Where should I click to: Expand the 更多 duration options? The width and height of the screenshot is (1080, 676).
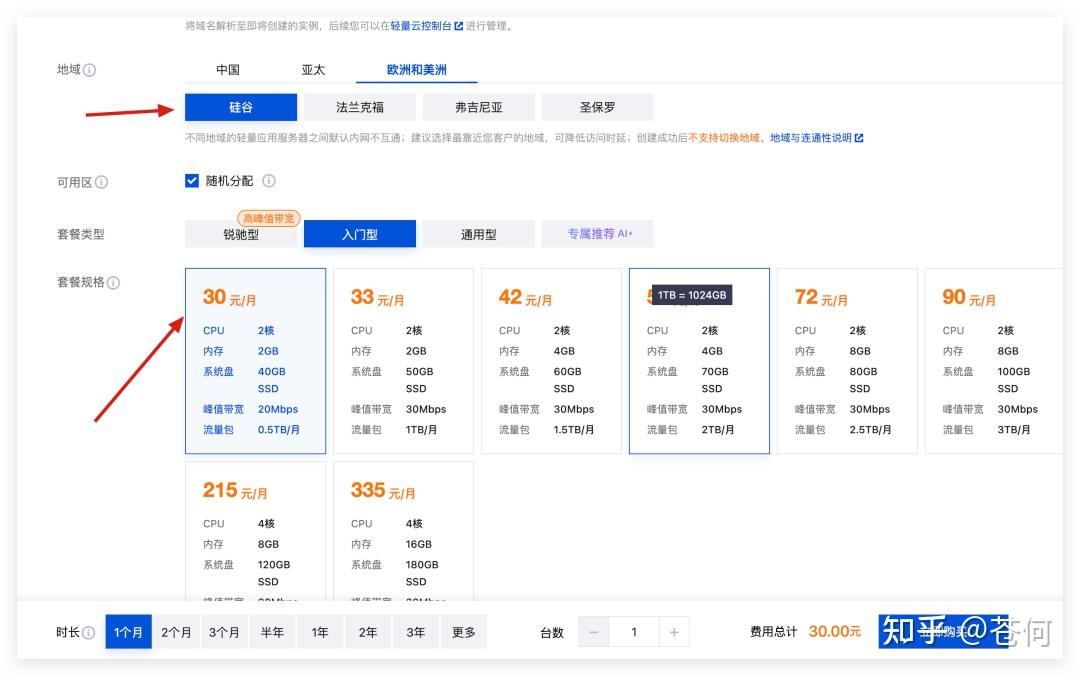coord(464,632)
